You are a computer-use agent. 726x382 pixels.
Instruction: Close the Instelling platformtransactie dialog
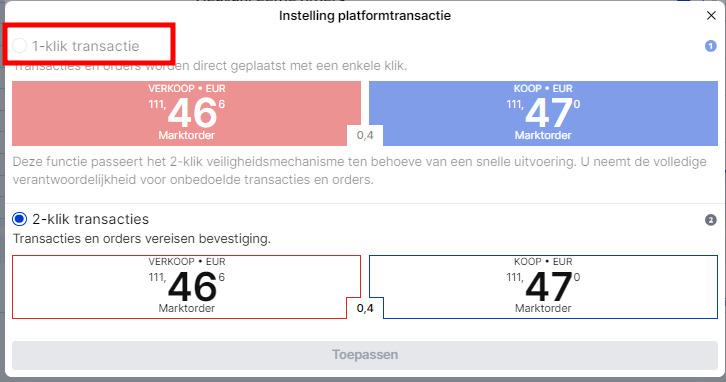pyautogui.click(x=711, y=16)
